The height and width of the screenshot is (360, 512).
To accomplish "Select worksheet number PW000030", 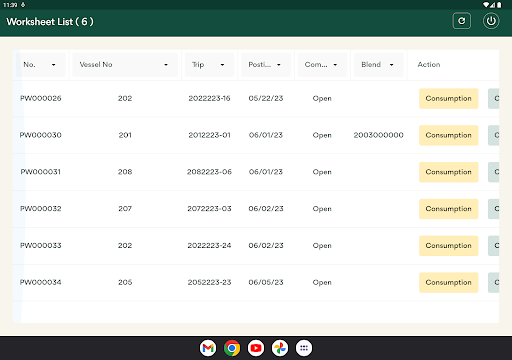I will tap(41, 135).
